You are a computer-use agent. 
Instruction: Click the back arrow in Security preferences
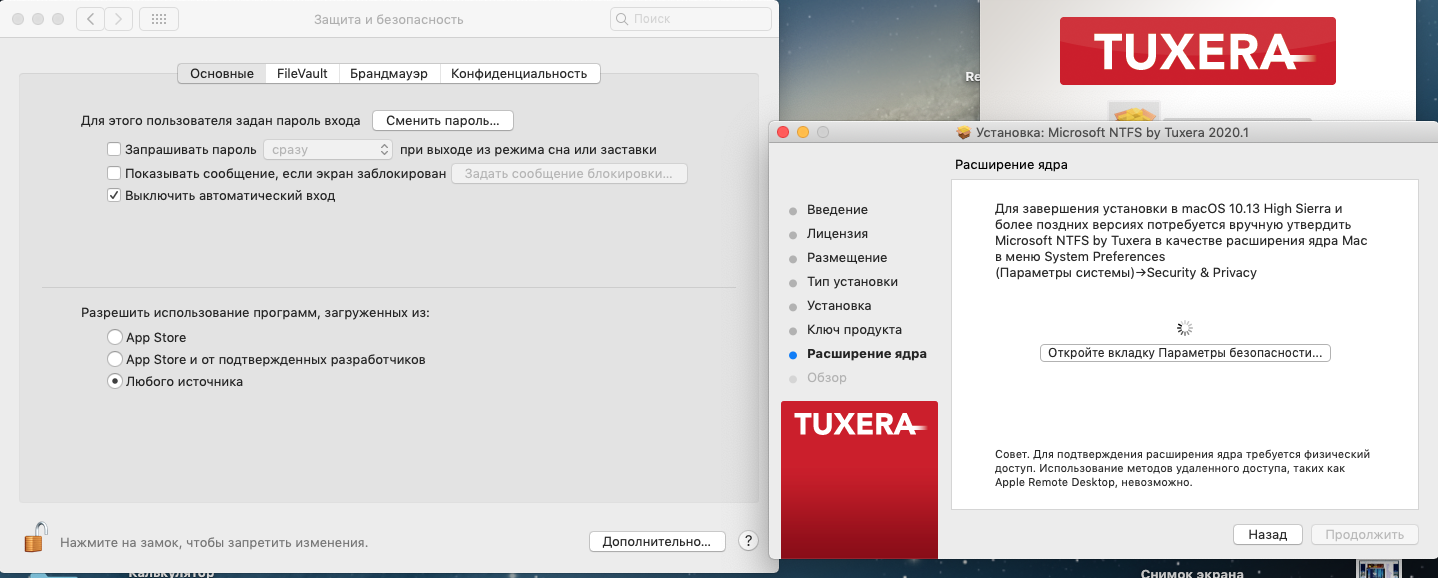90,19
